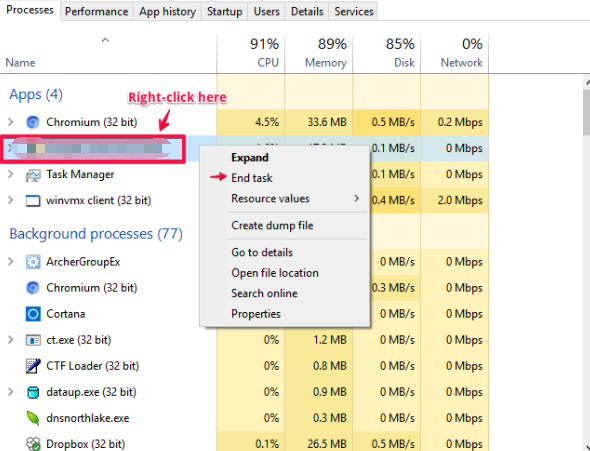Select the dnsnorthlake.exe row name
Image resolution: width=590 pixels, height=451 pixels.
88,418
